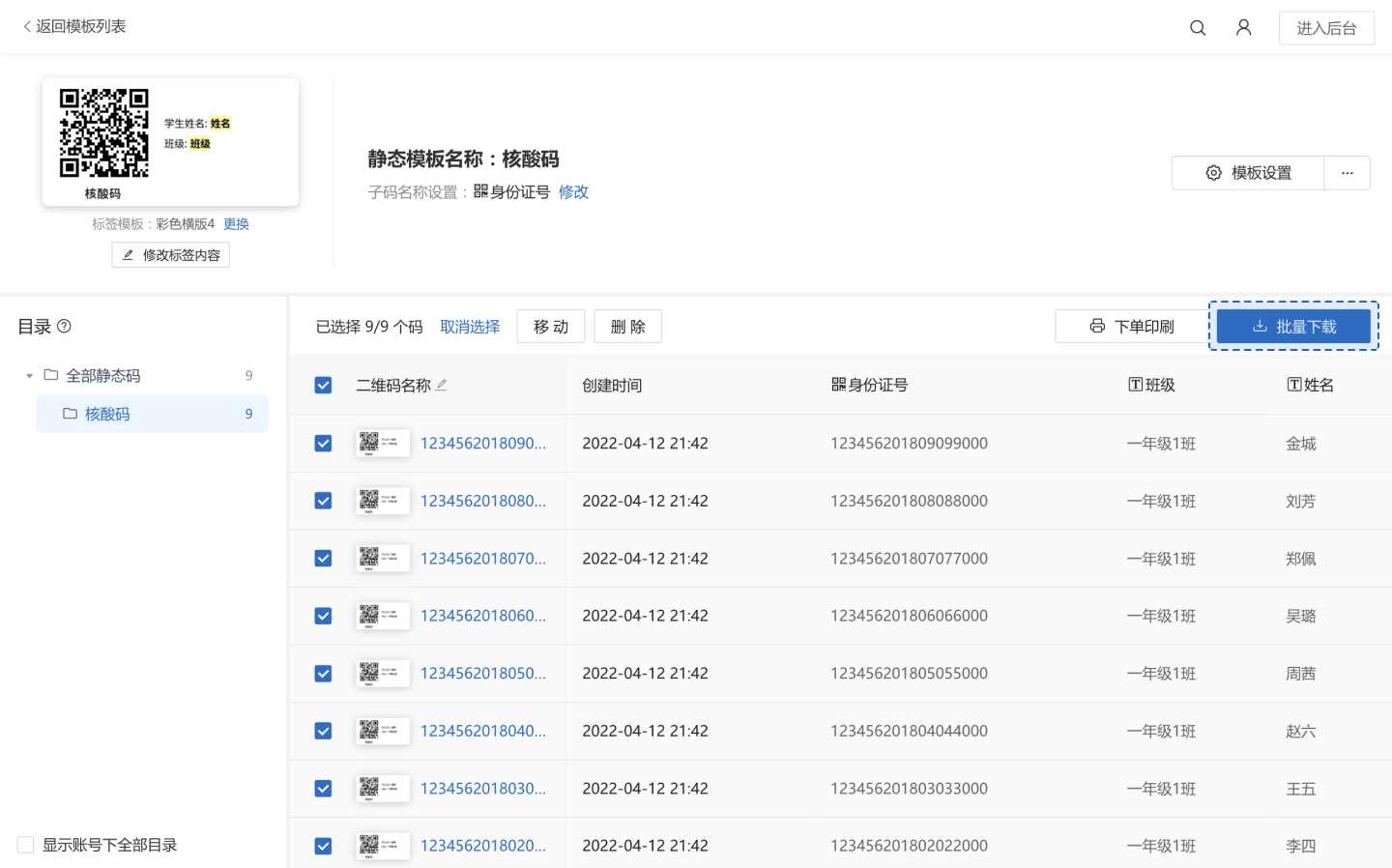The image size is (1392, 868).
Task: Click ID cell 123456201805055000
Action: tap(909, 674)
